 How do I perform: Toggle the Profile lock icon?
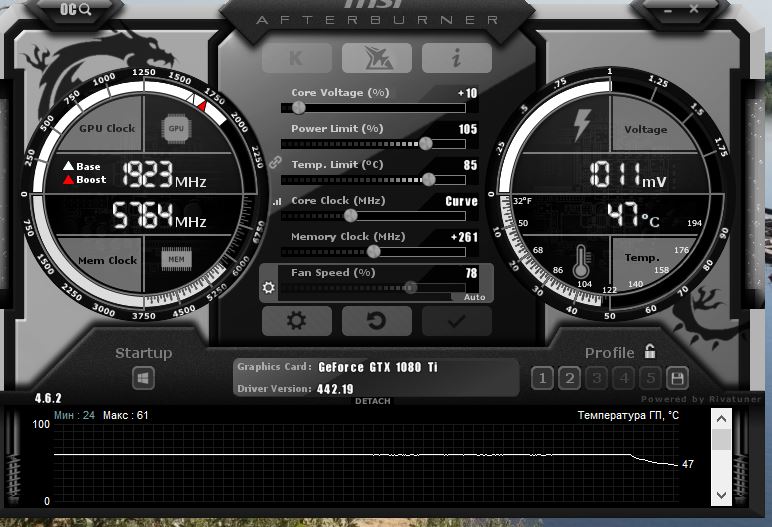[650, 351]
